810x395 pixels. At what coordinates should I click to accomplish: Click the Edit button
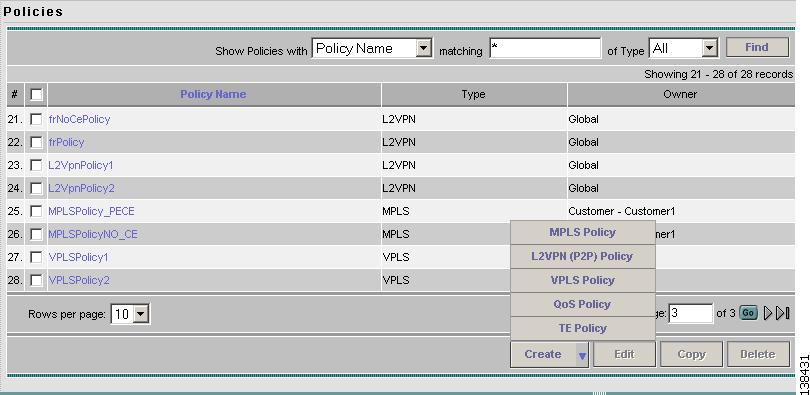[625, 354]
